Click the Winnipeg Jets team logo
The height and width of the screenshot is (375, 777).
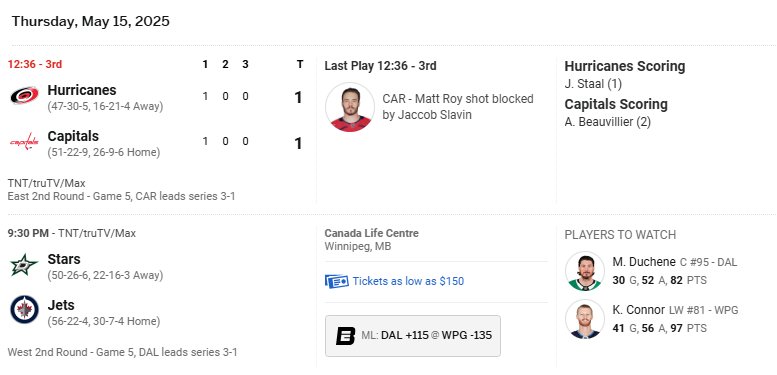[x=24, y=310]
